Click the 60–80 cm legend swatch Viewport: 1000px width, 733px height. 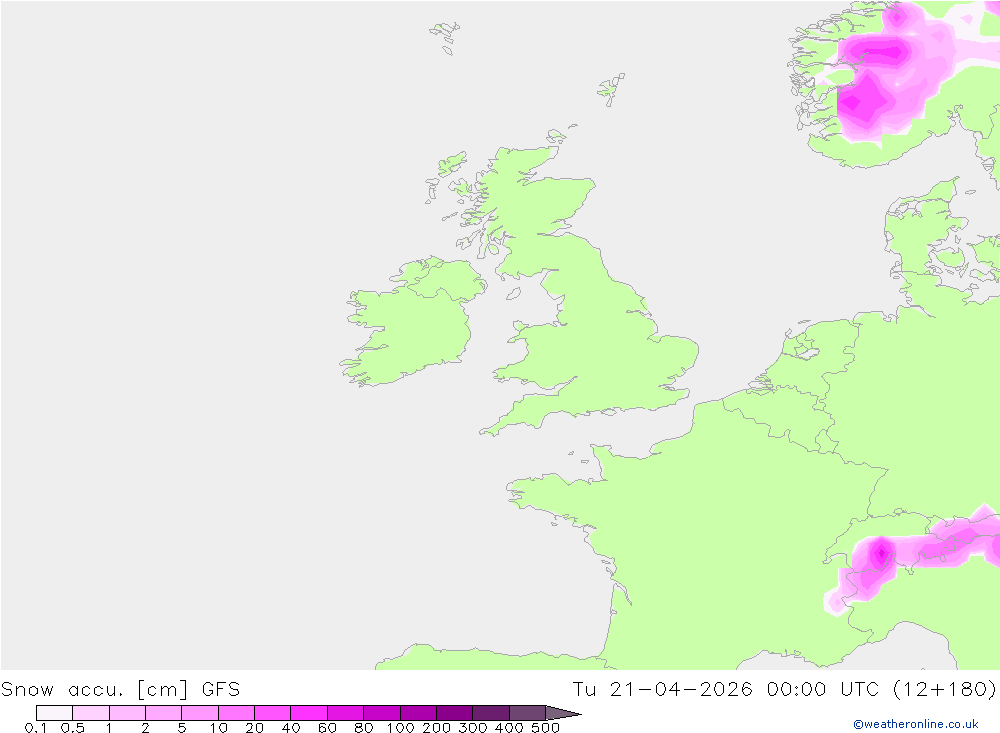346,713
